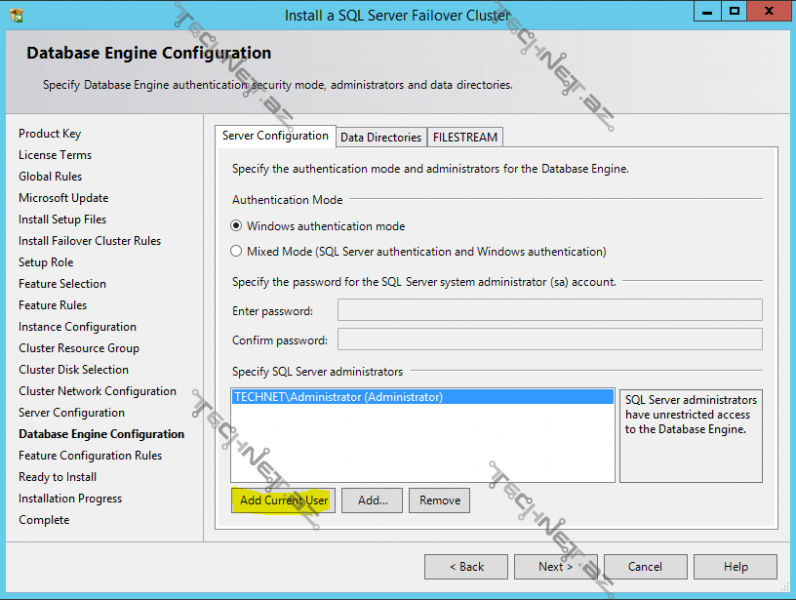Select the Server Configuration tab
796x600 pixels.
tap(275, 136)
